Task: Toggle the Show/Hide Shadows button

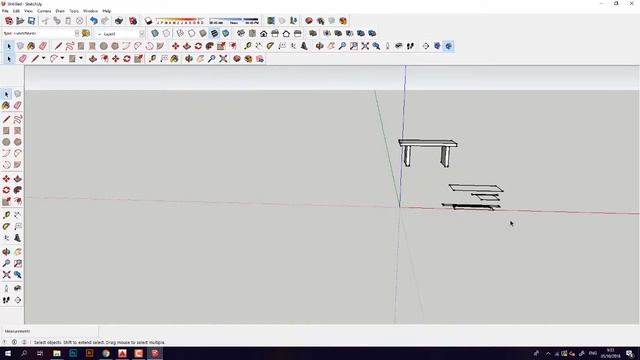Action: point(149,21)
